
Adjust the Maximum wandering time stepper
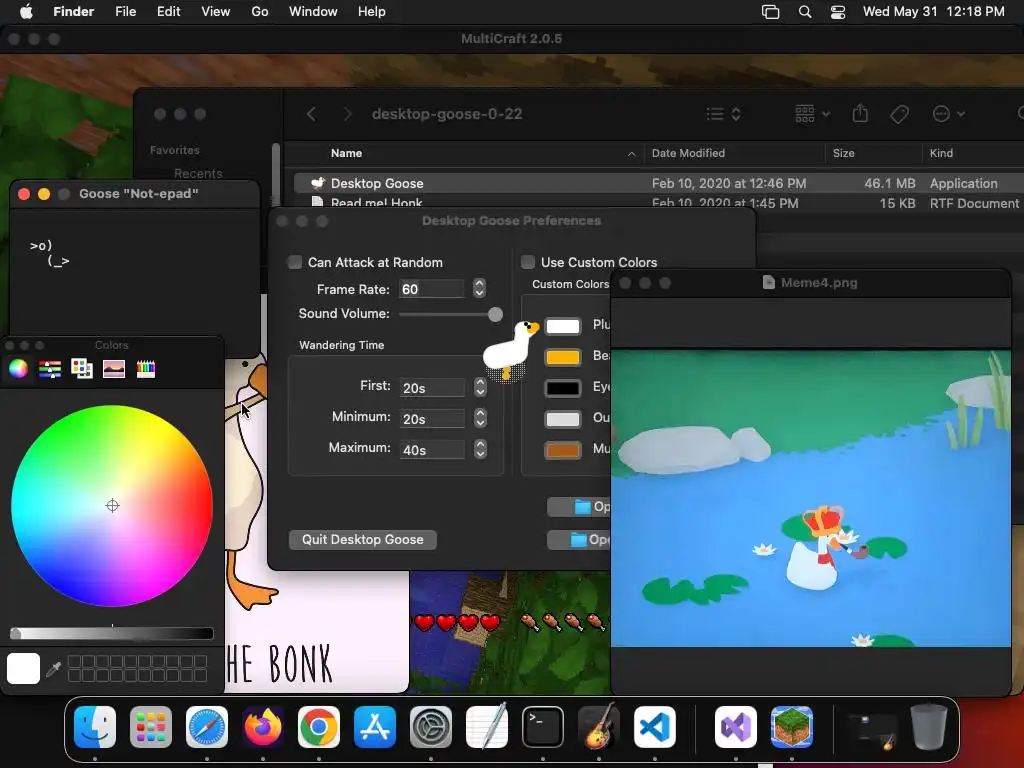[481, 449]
